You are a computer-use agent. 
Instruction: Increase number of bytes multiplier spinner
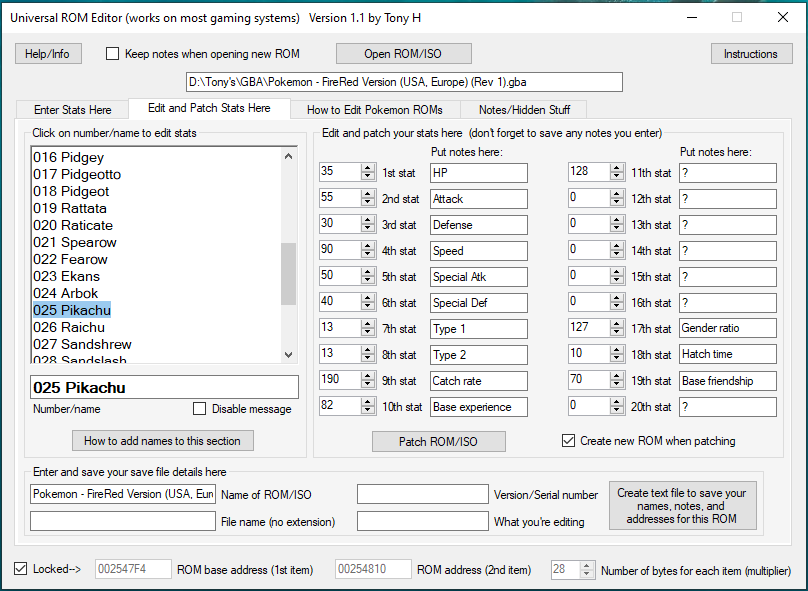click(x=587, y=565)
